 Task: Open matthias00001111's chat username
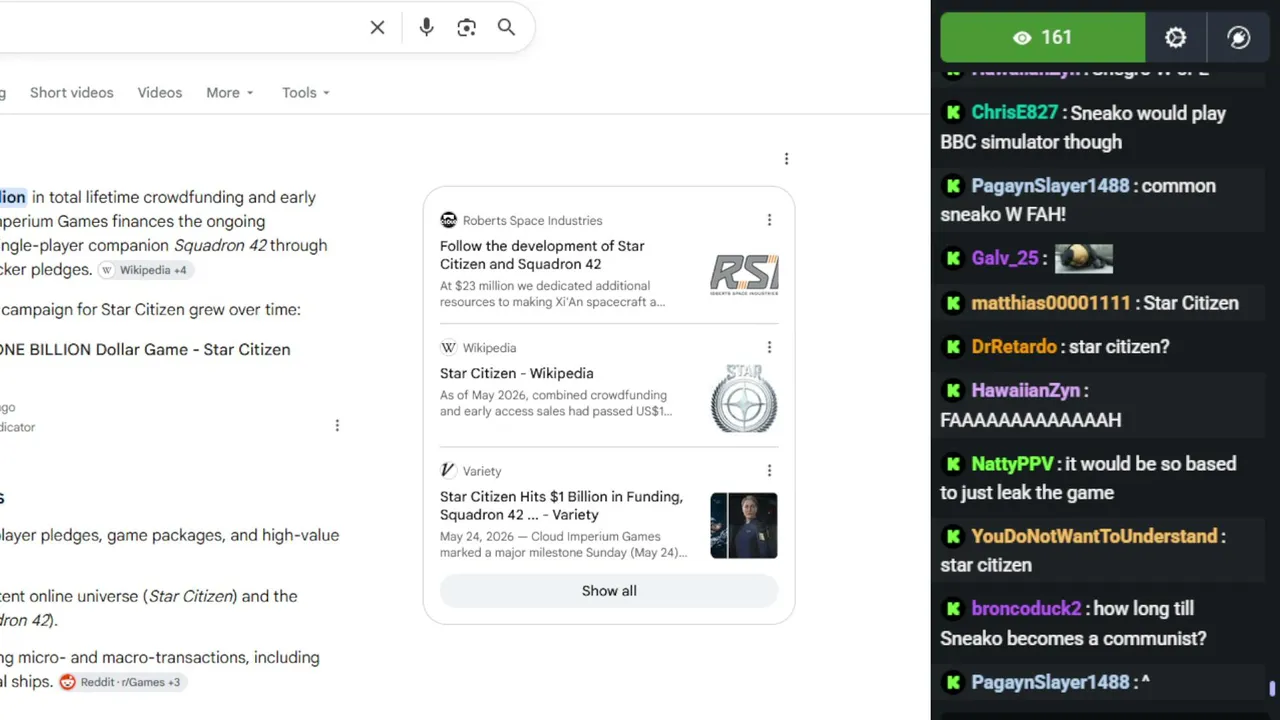[1051, 302]
